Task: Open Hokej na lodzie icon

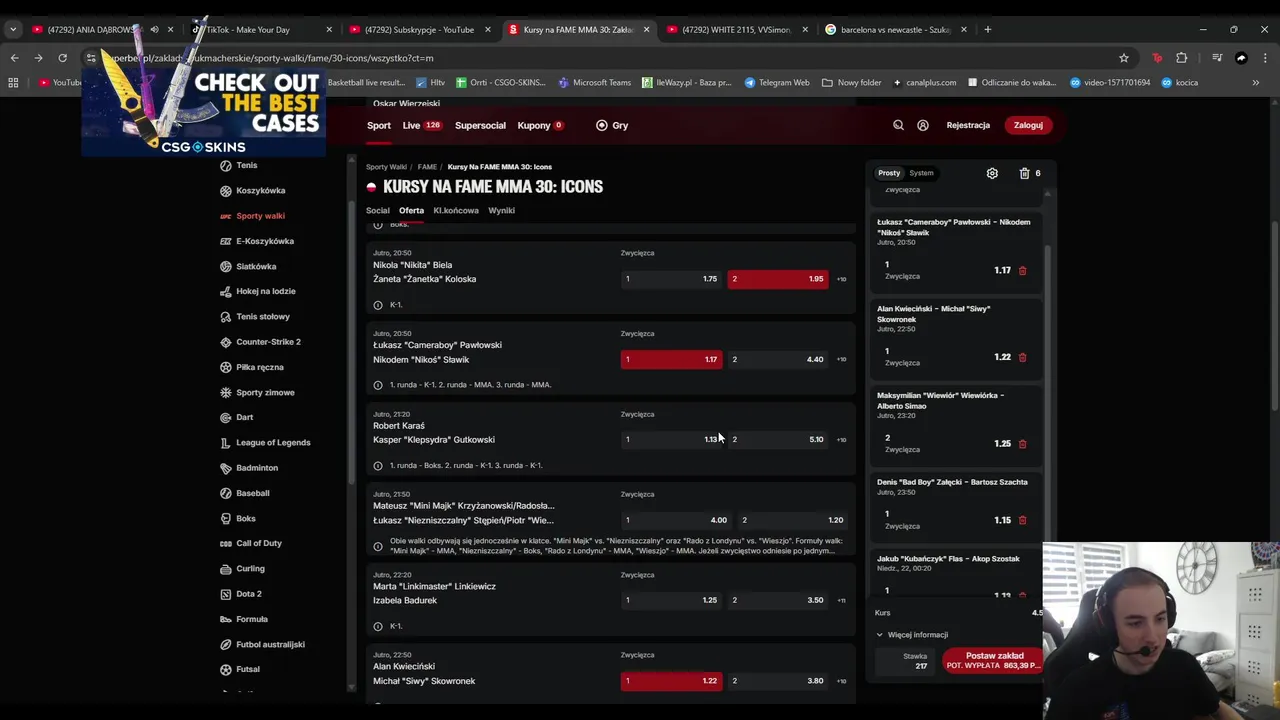Action: point(226,291)
